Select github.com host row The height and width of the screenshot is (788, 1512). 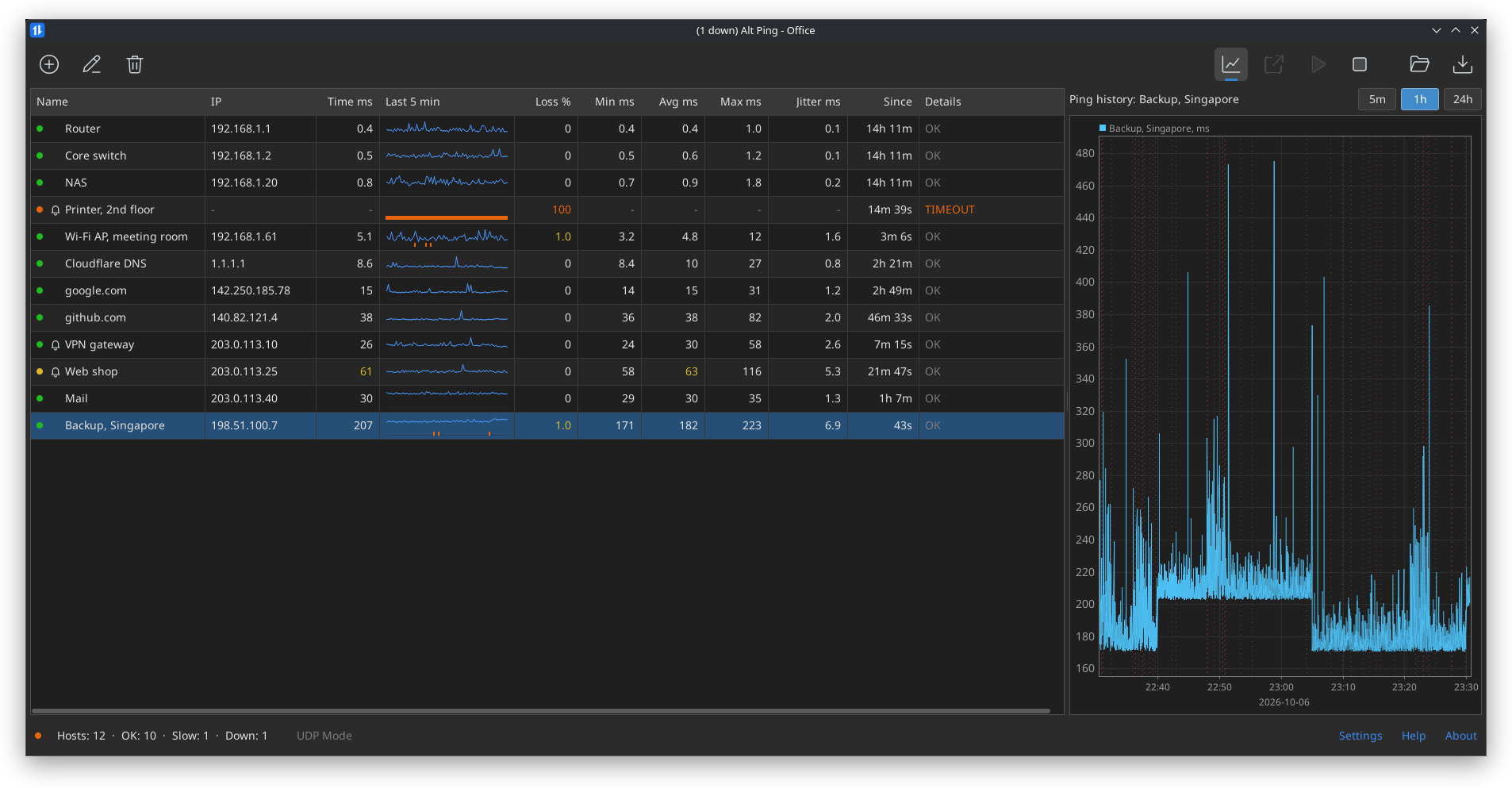tap(547, 317)
